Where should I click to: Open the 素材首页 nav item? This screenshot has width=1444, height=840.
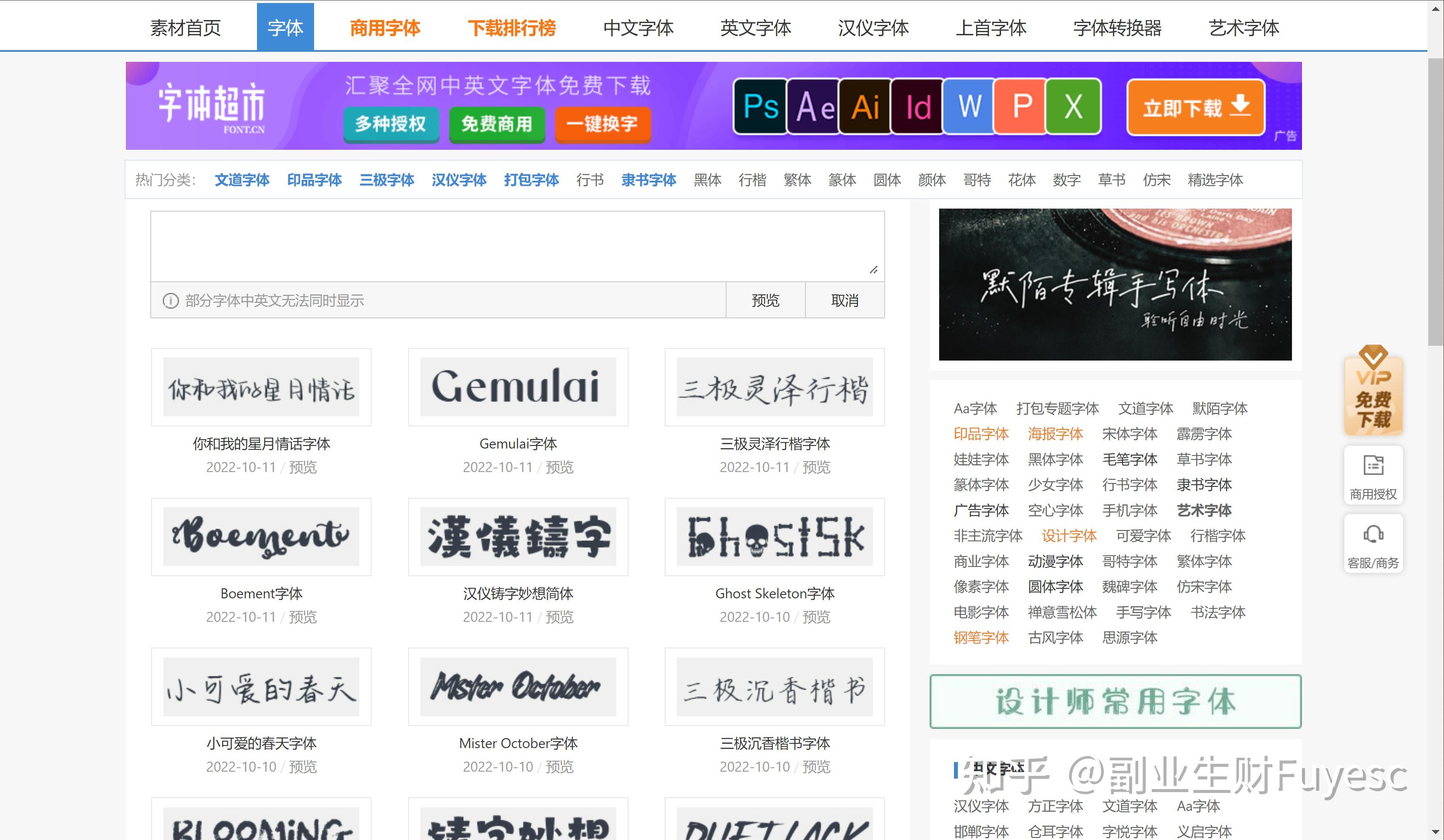(x=185, y=27)
